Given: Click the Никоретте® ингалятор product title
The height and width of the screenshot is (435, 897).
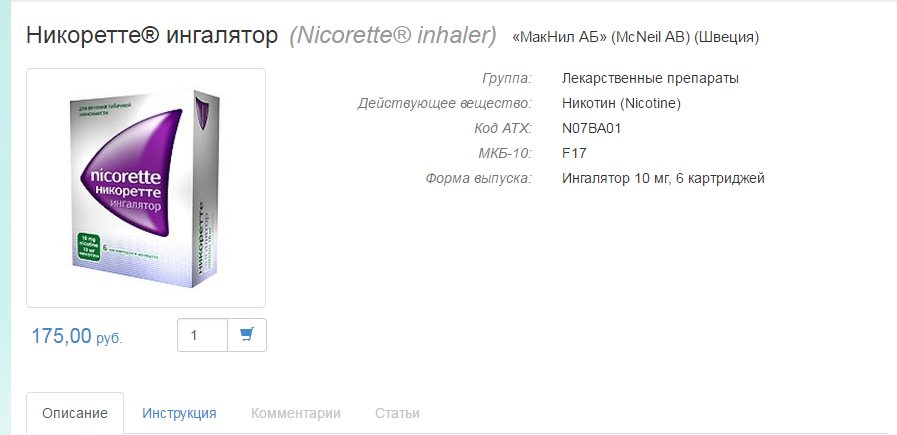Looking at the screenshot, I should 152,36.
